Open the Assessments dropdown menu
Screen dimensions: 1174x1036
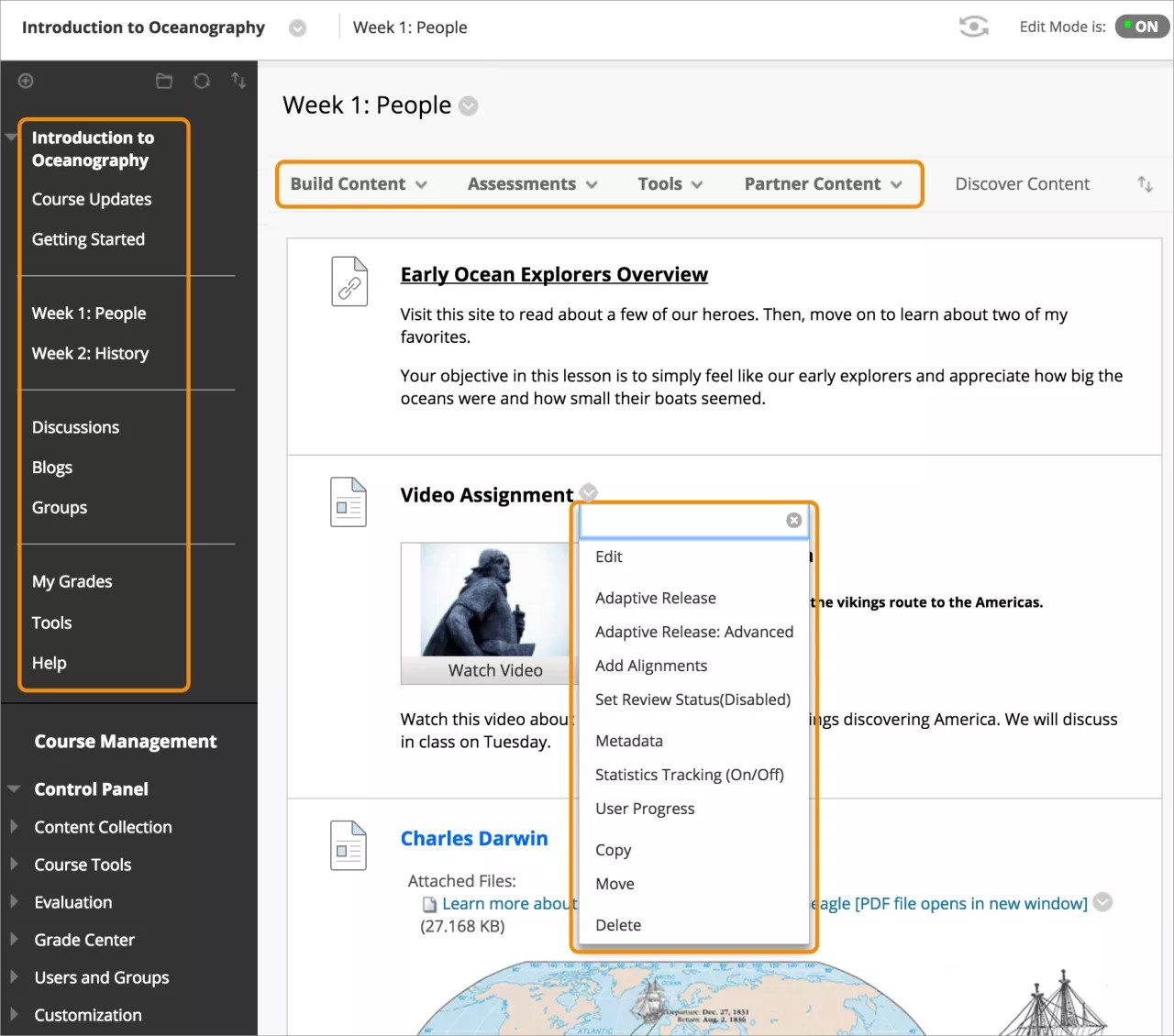click(532, 184)
